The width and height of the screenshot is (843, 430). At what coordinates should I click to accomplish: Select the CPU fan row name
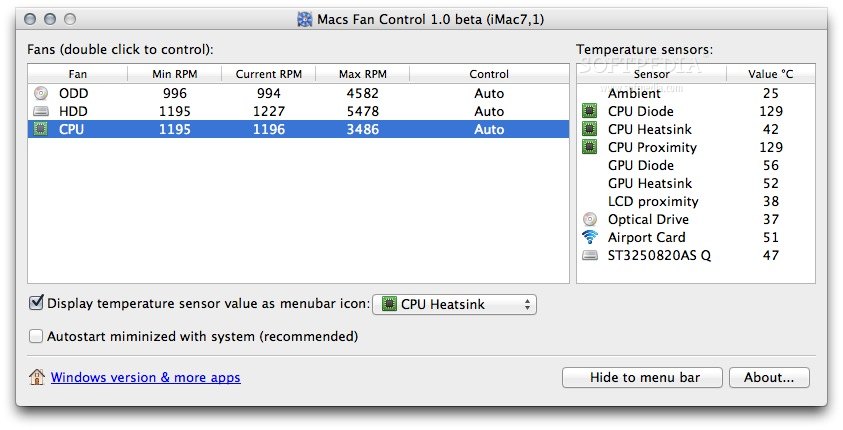point(72,130)
